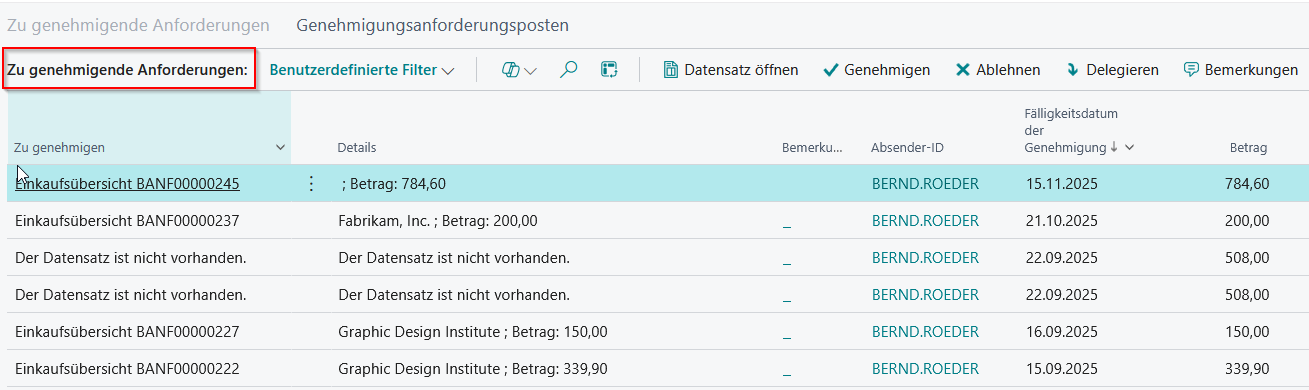1309x390 pixels.
Task: Open link Einkaufsübersicht BANF00000245
Action: tap(127, 184)
